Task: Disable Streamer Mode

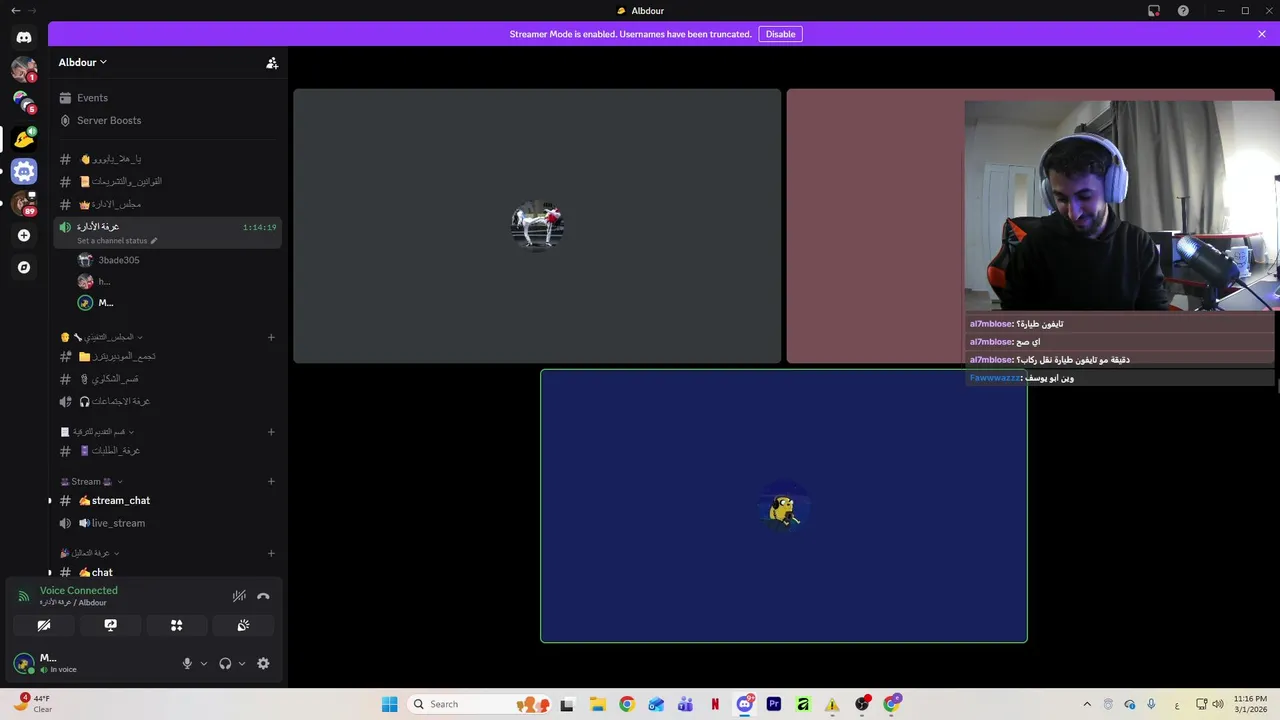Action: [x=780, y=34]
